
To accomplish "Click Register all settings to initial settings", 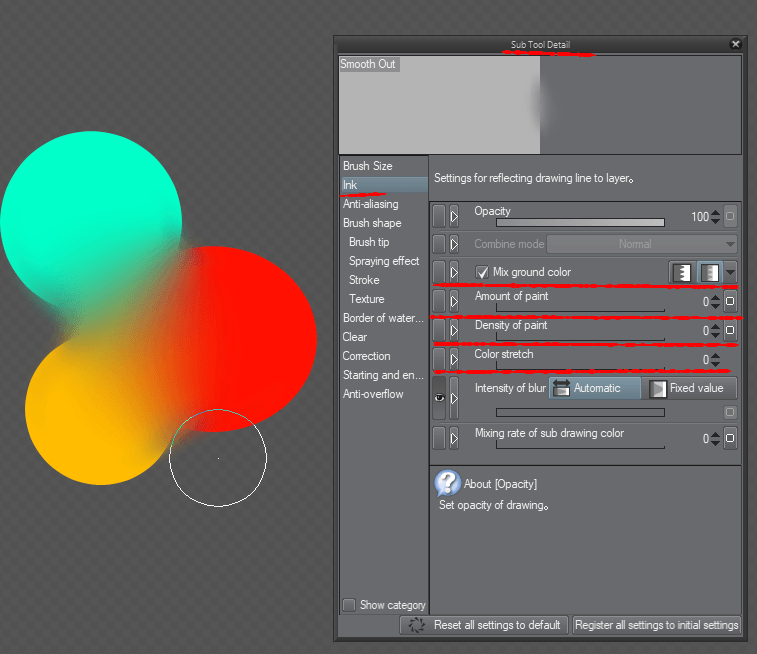I will [656, 625].
